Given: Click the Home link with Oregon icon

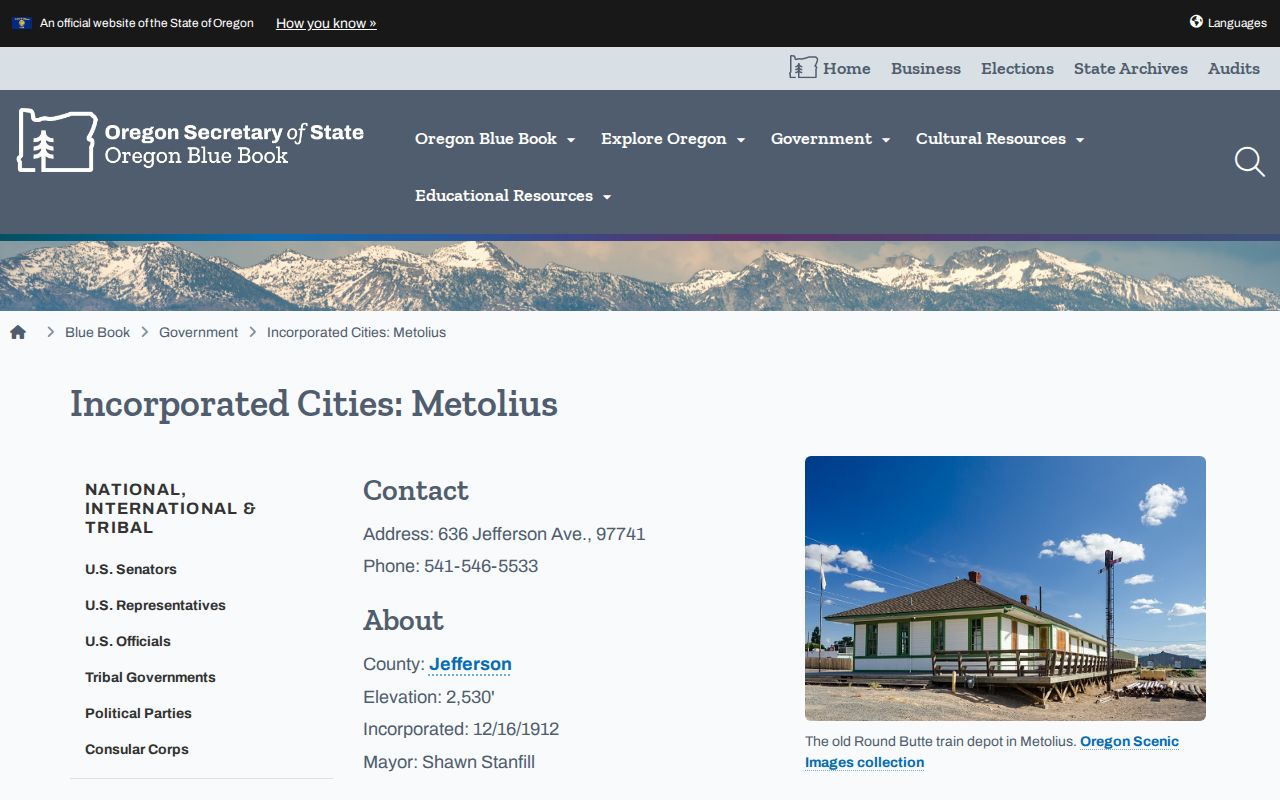Looking at the screenshot, I should pos(830,68).
